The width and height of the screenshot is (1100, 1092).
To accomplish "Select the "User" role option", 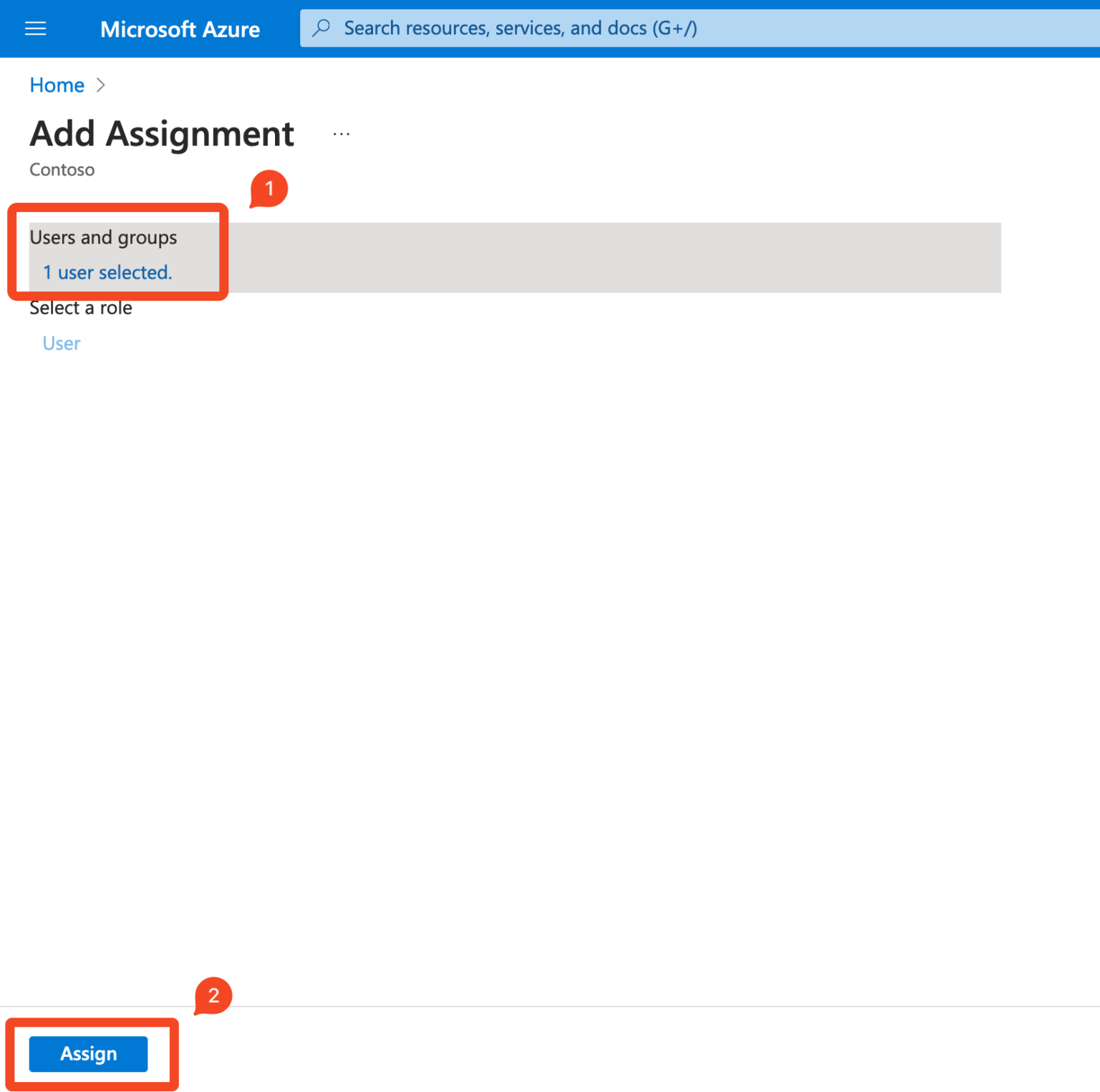I will coord(61,343).
